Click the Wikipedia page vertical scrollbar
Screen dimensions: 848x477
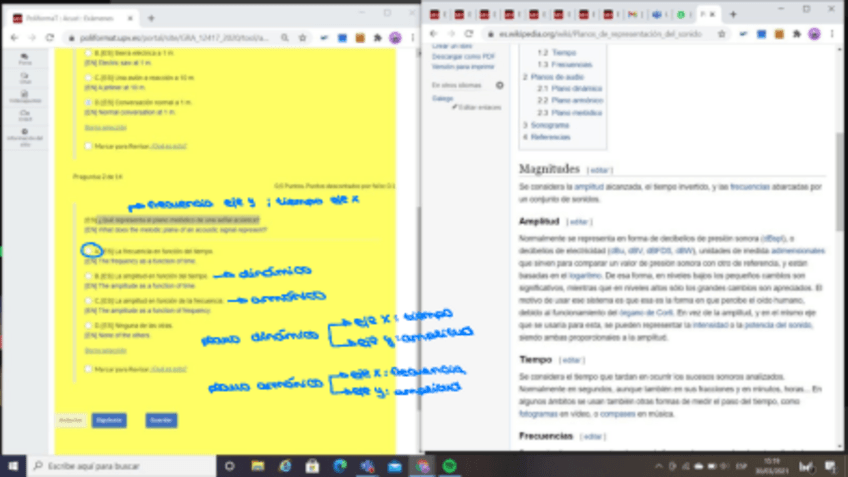tap(839, 181)
